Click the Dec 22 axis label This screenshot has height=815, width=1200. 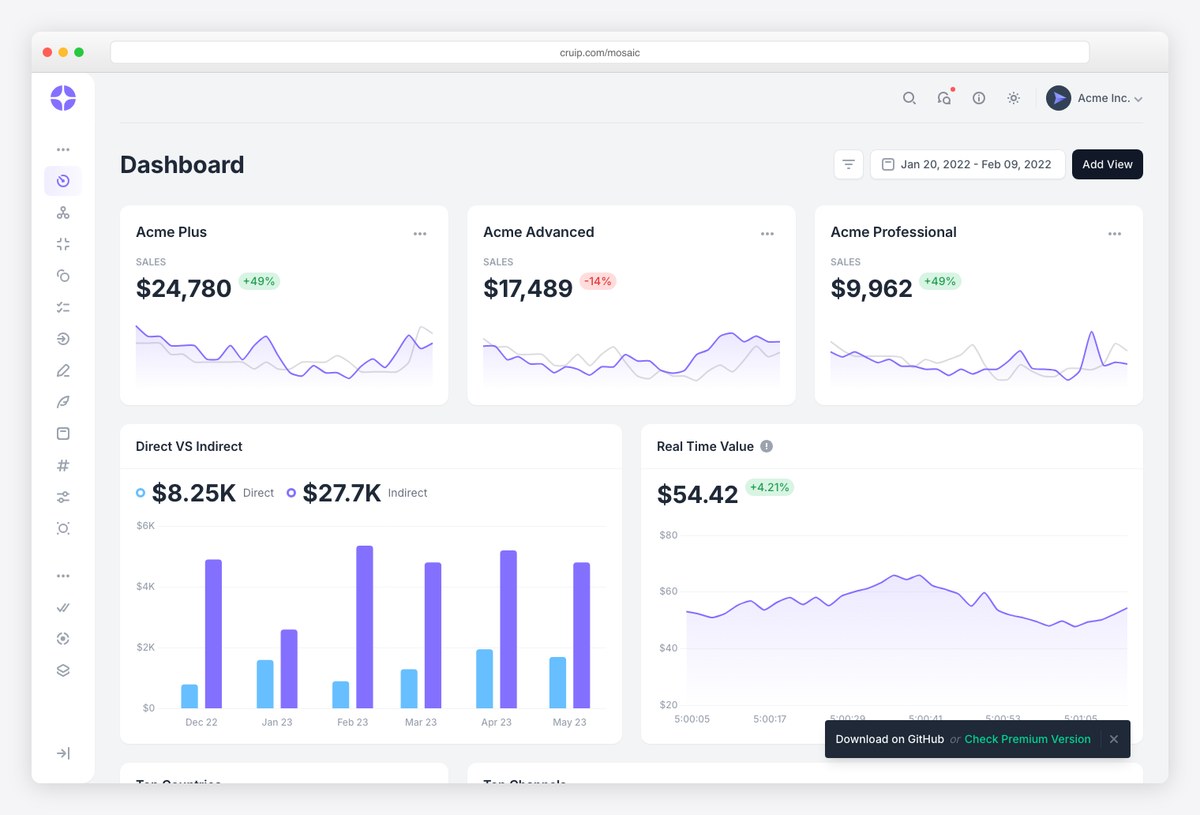coord(201,722)
